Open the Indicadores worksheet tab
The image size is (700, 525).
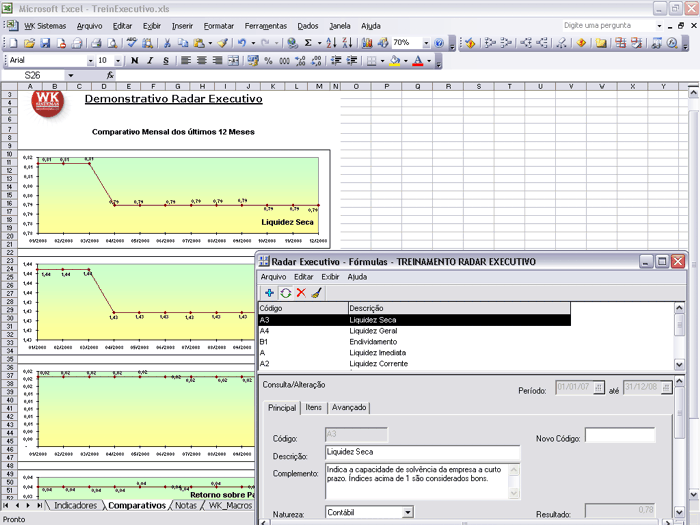[x=76, y=506]
